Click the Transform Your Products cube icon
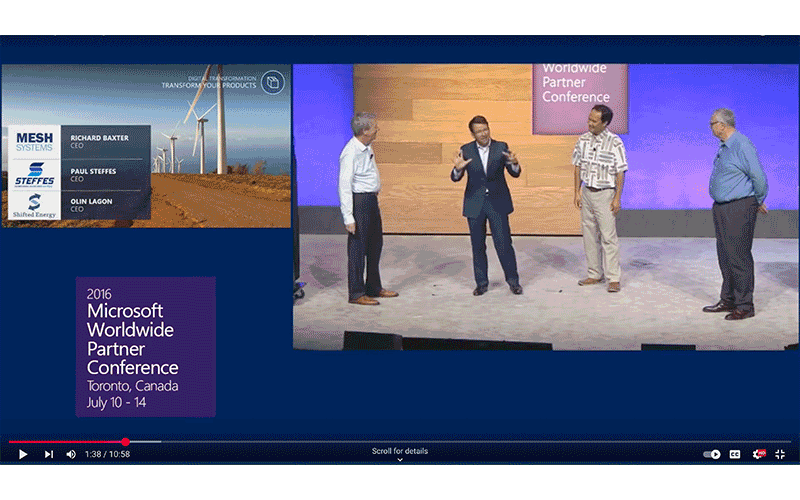The width and height of the screenshot is (800, 500). tap(273, 81)
